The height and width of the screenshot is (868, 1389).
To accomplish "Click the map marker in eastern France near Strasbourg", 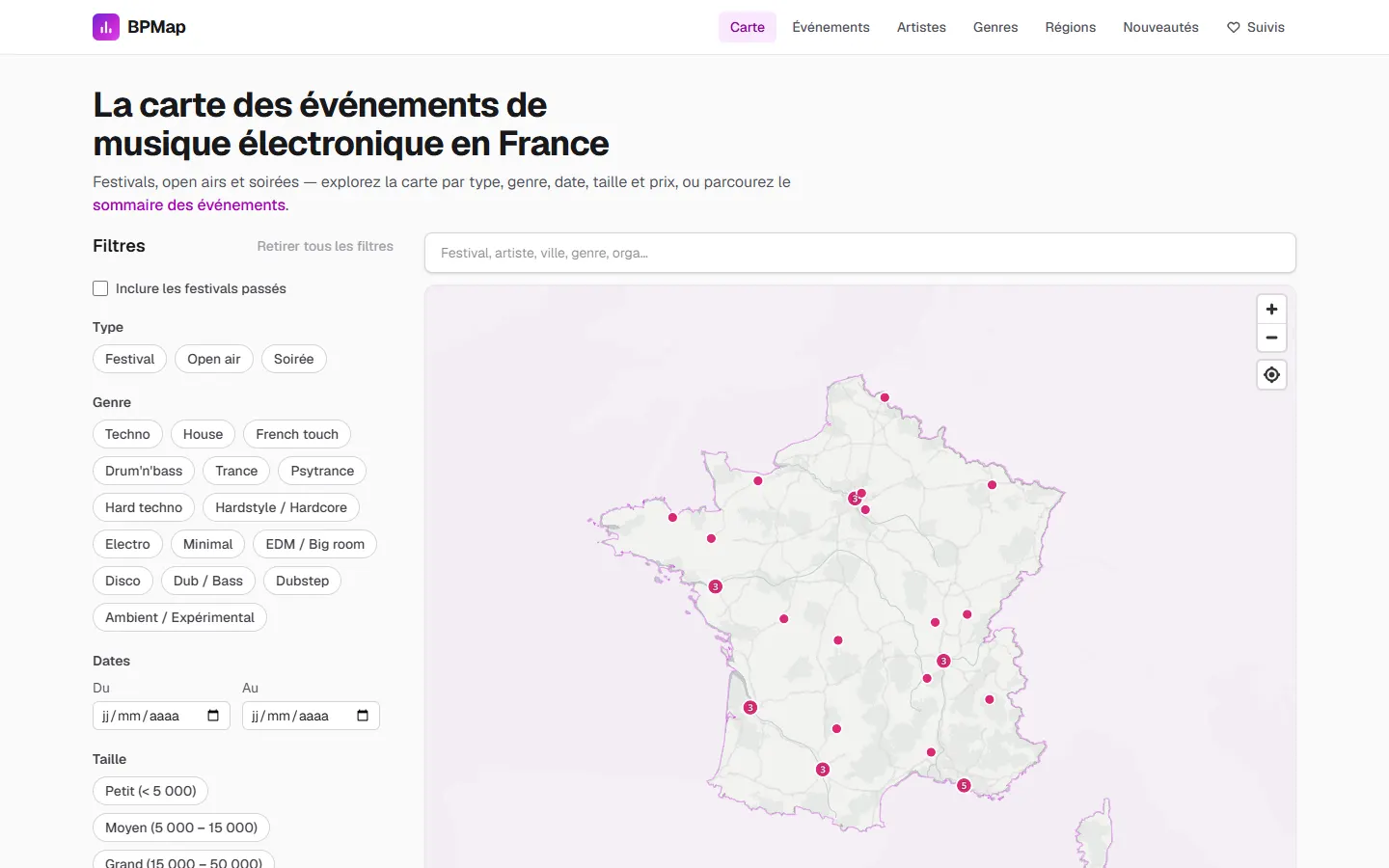I will pyautogui.click(x=992, y=485).
